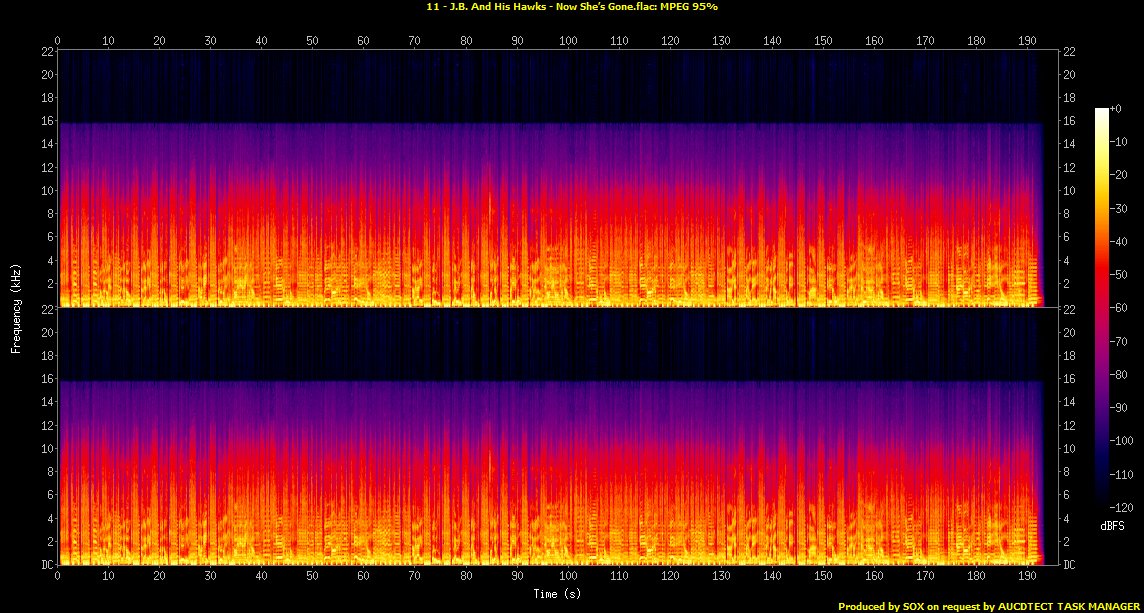The image size is (1144, 613).
Task: Click the Time (s) axis label
Action: 558,594
